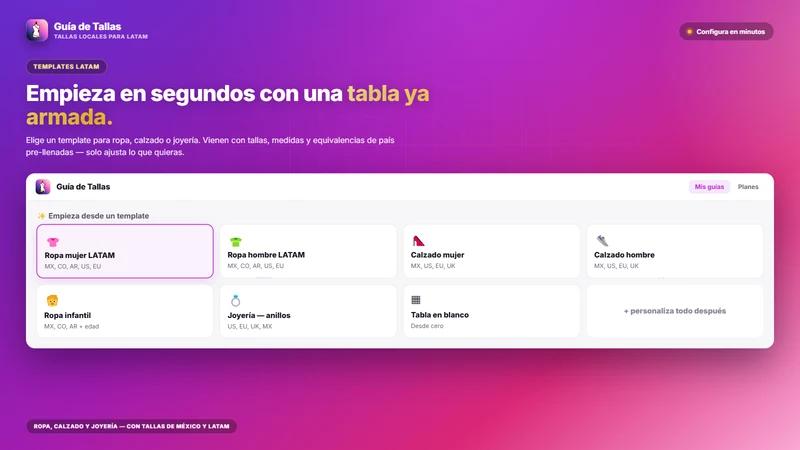800x450 pixels.
Task: Click the Empieza desde un template label
Action: coord(98,216)
